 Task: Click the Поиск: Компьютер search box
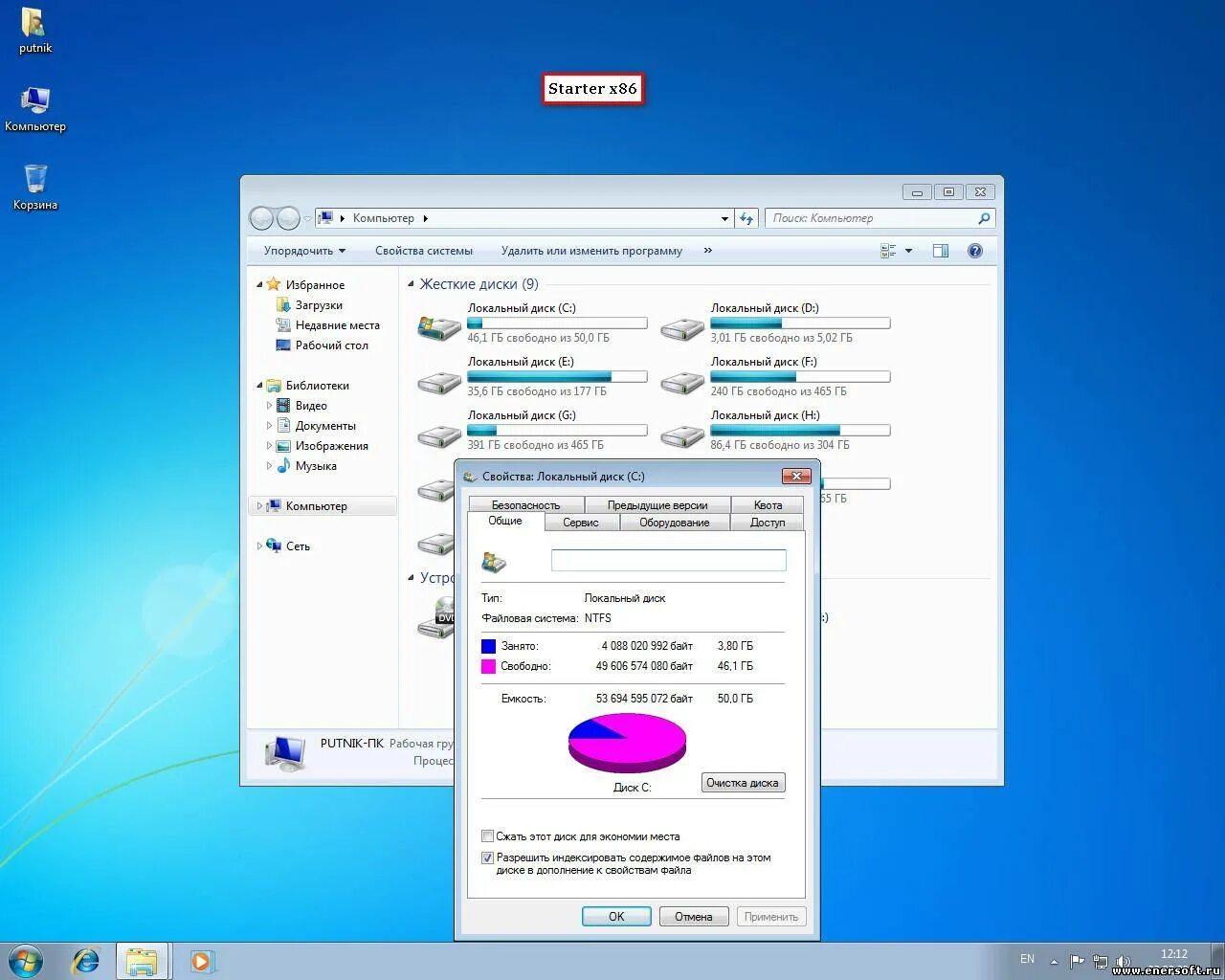(880, 218)
